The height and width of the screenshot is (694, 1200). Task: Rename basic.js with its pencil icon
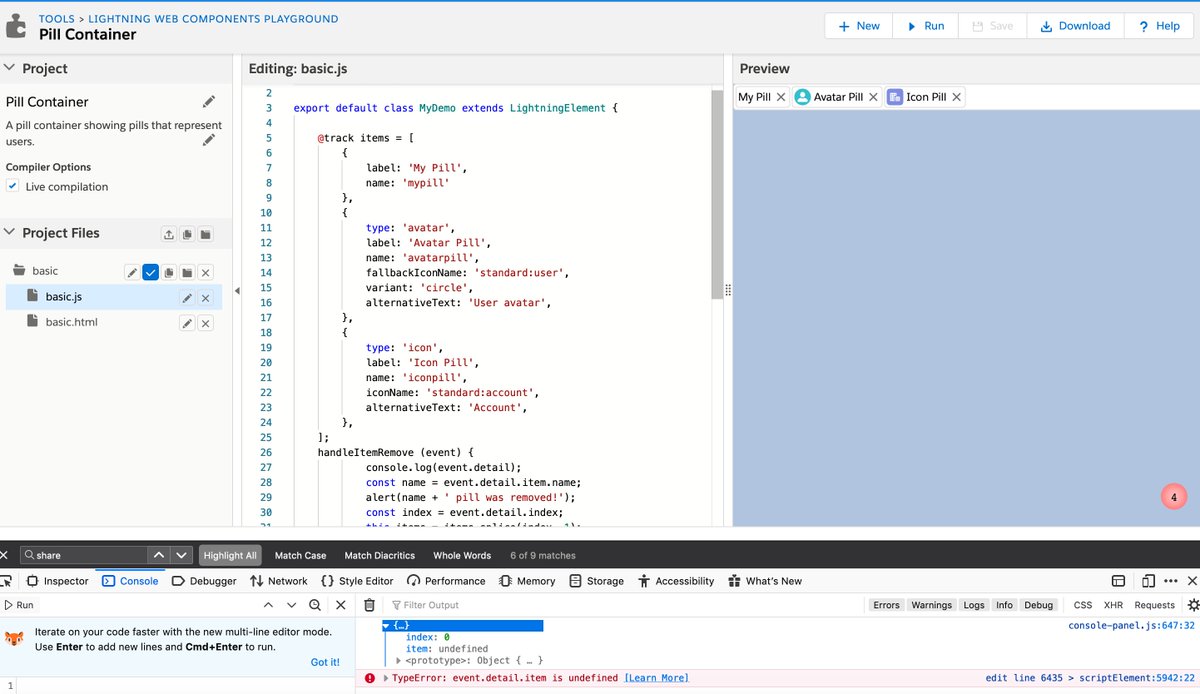pyautogui.click(x=187, y=297)
